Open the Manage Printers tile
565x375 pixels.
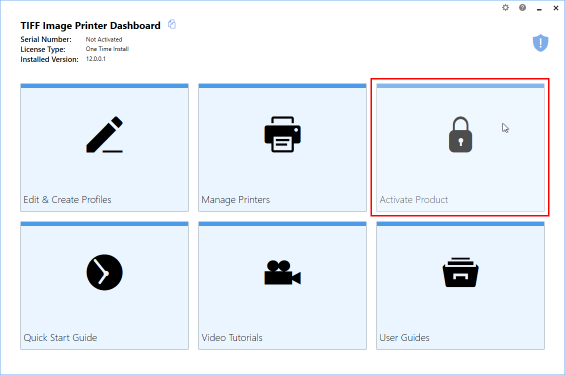tap(282, 148)
